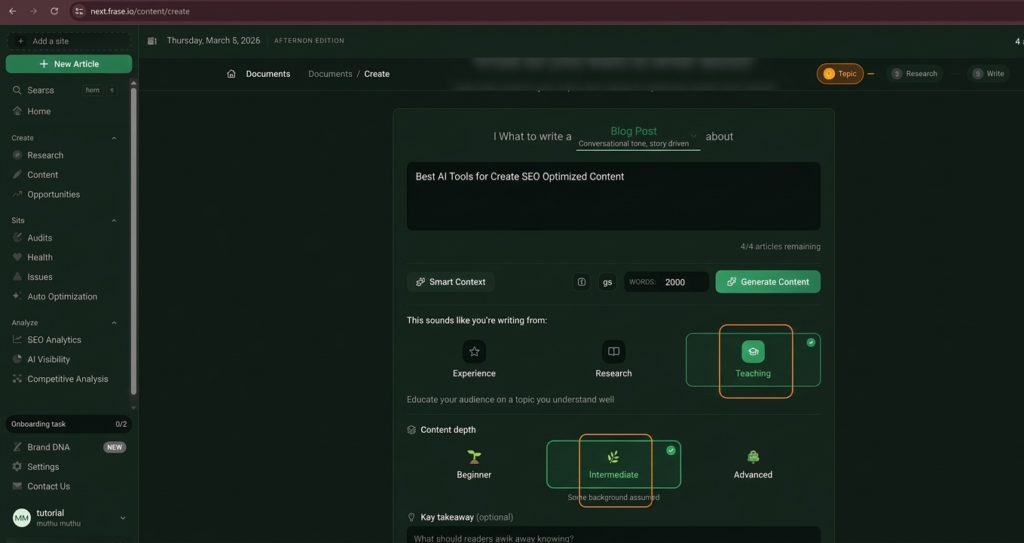Viewport: 1024px width, 543px height.
Task: Select the Topic step
Action: point(840,74)
